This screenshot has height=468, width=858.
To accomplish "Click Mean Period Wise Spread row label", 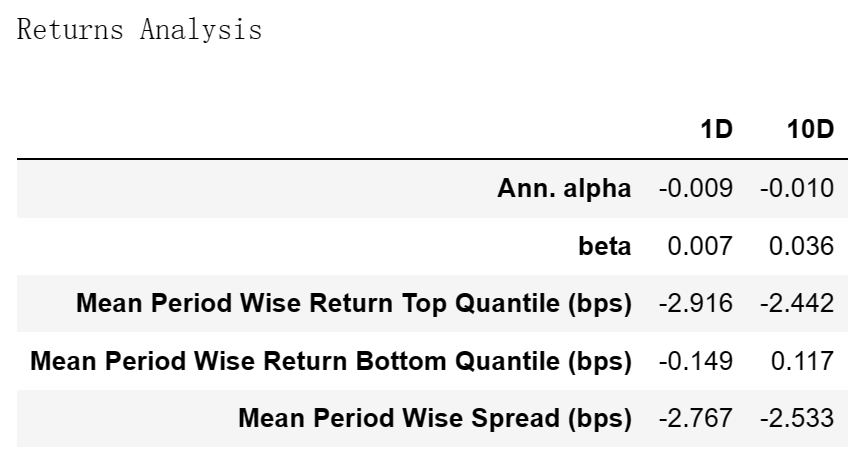I will (x=435, y=418).
